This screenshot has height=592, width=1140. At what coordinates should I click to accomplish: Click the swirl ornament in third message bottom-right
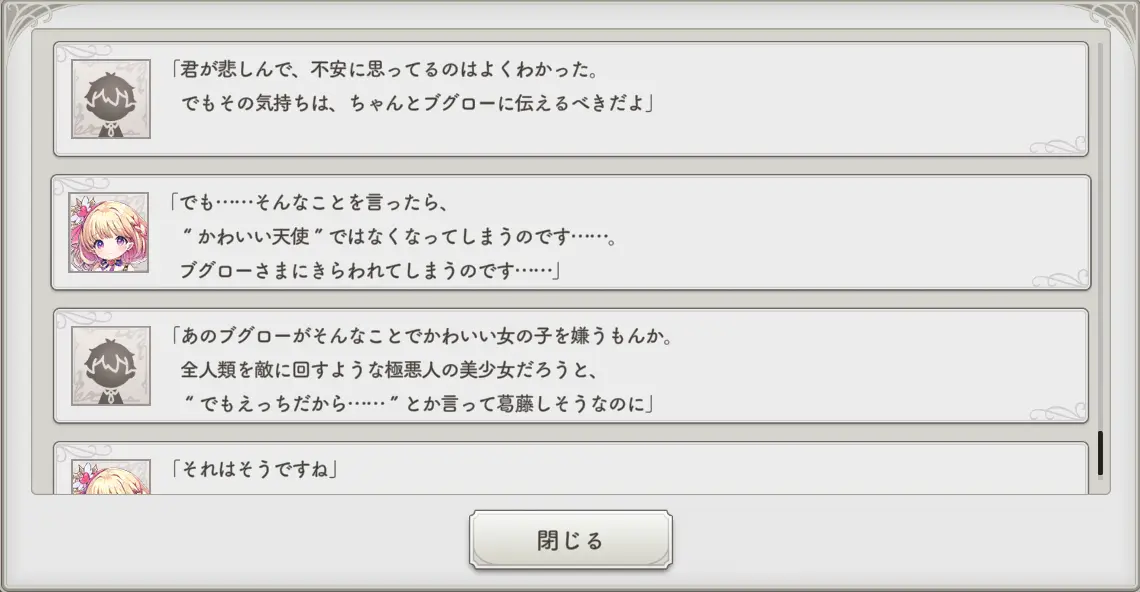click(1059, 413)
